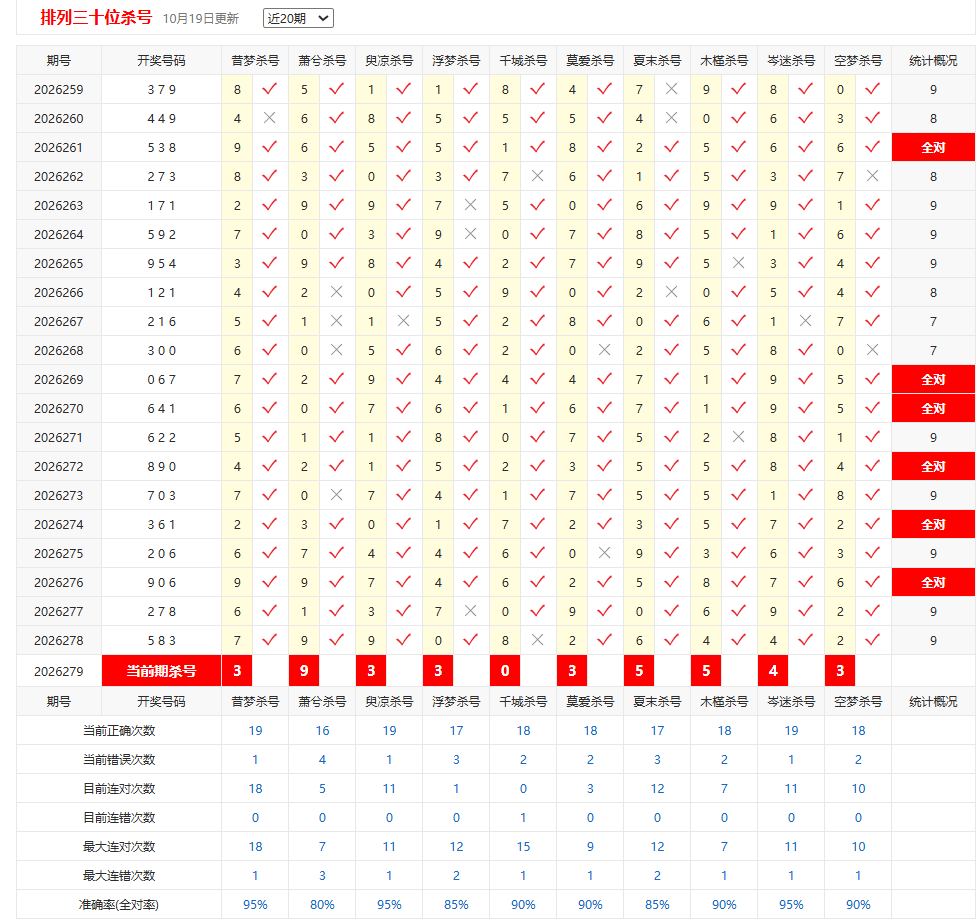Viewport: 979px width, 919px height.
Task: Click the red 全对 badge in row 2026269
Action: (x=933, y=380)
